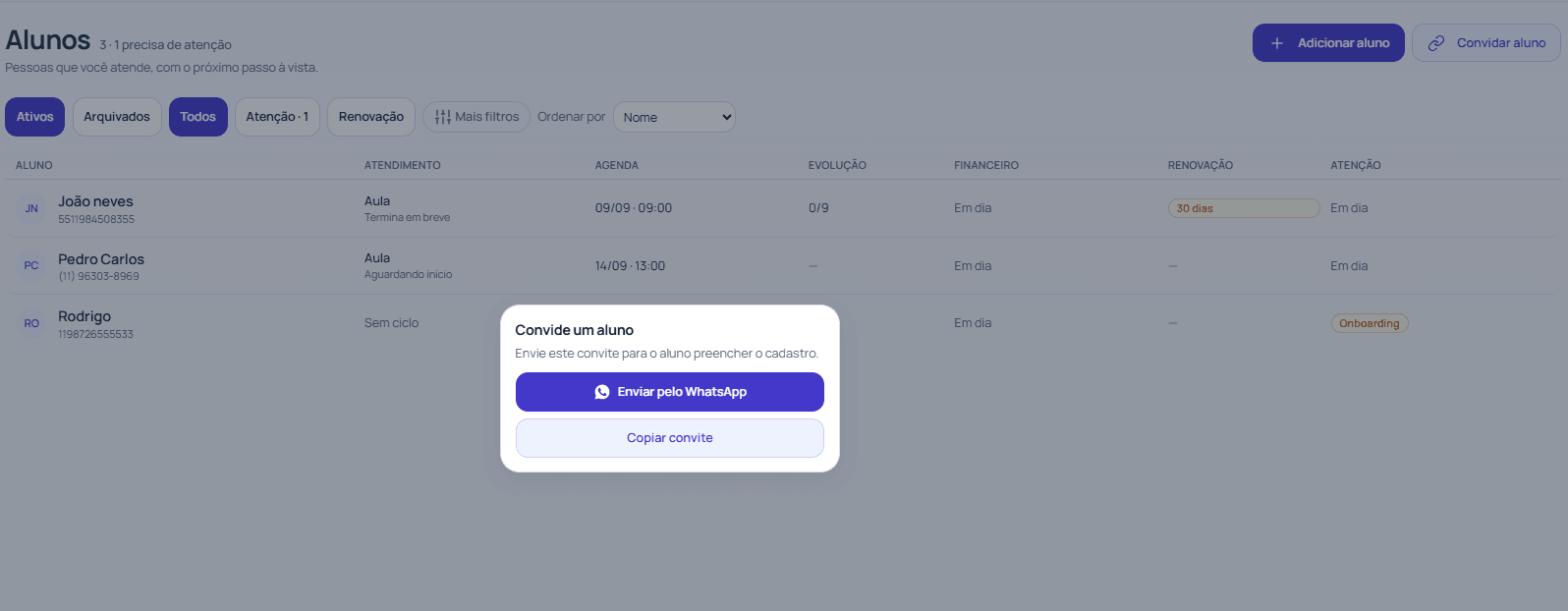Click the plus icon in Adicionar aluno
The width and height of the screenshot is (1568, 611).
1277,43
